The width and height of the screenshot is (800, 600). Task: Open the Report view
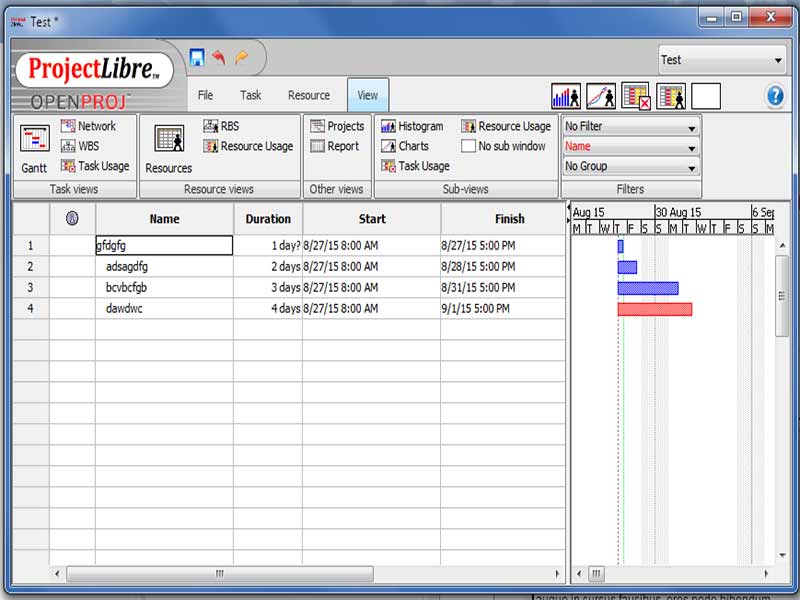338,146
